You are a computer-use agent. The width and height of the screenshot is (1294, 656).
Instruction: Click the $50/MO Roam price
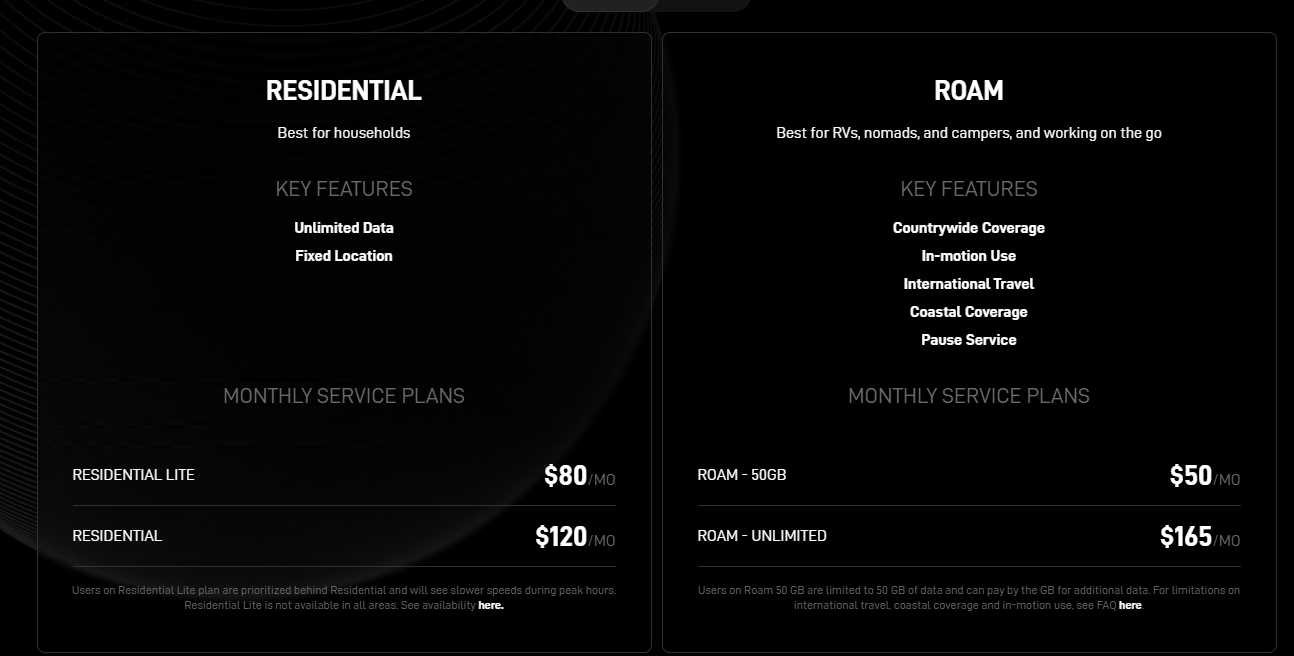pyautogui.click(x=1205, y=476)
